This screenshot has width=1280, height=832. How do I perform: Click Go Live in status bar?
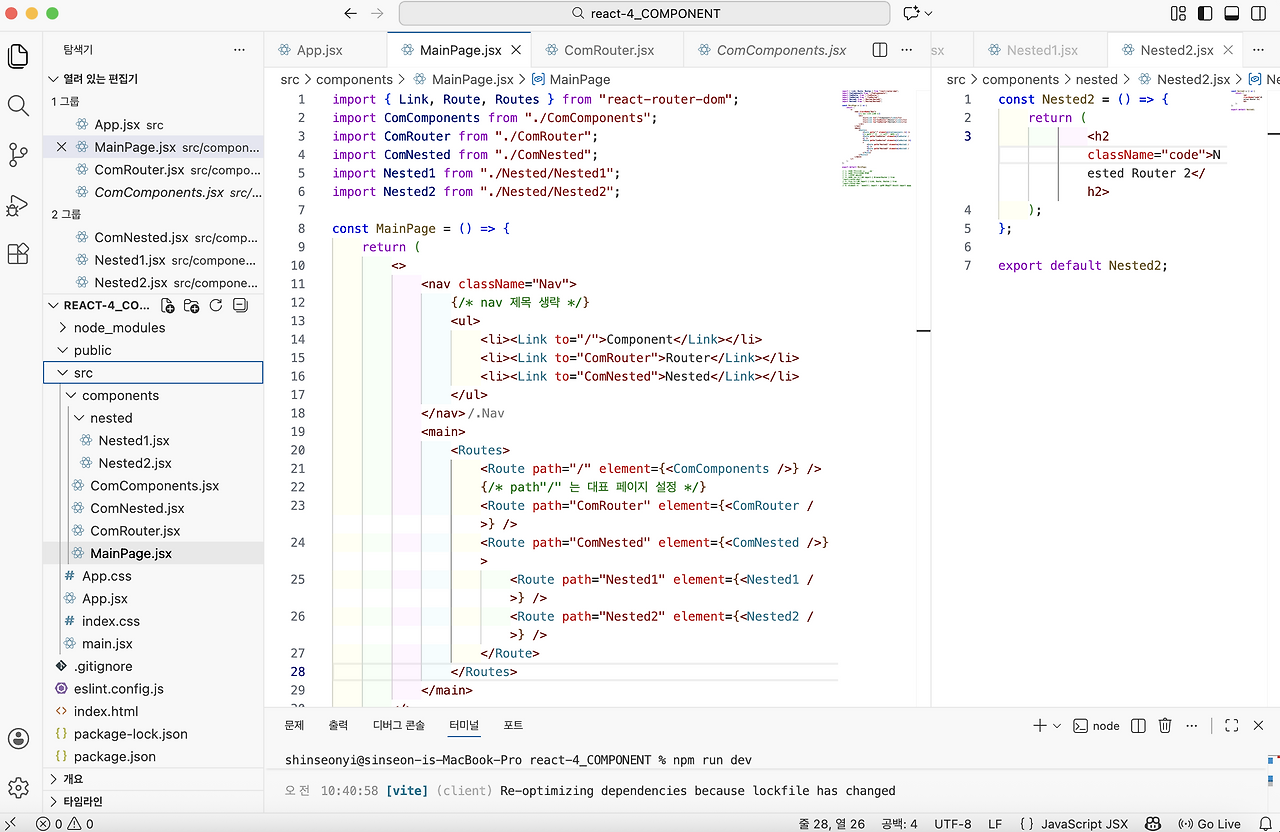click(x=1209, y=824)
